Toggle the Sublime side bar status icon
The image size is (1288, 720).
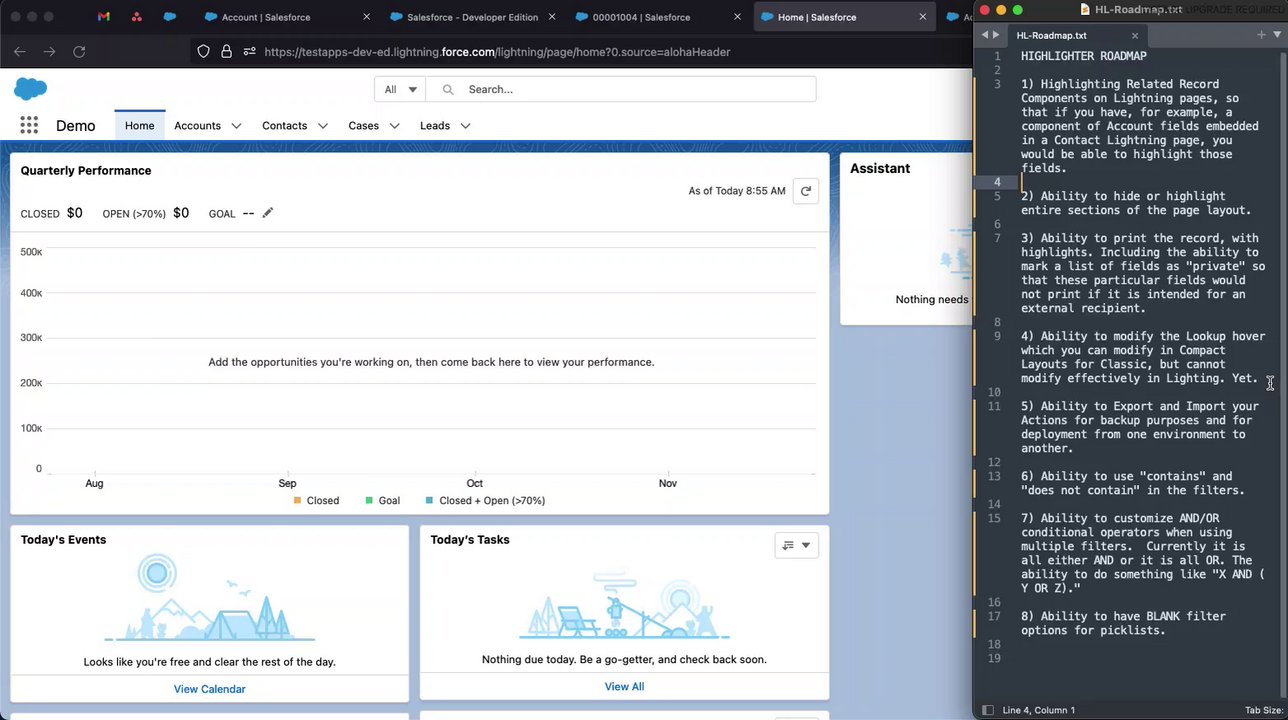(988, 710)
